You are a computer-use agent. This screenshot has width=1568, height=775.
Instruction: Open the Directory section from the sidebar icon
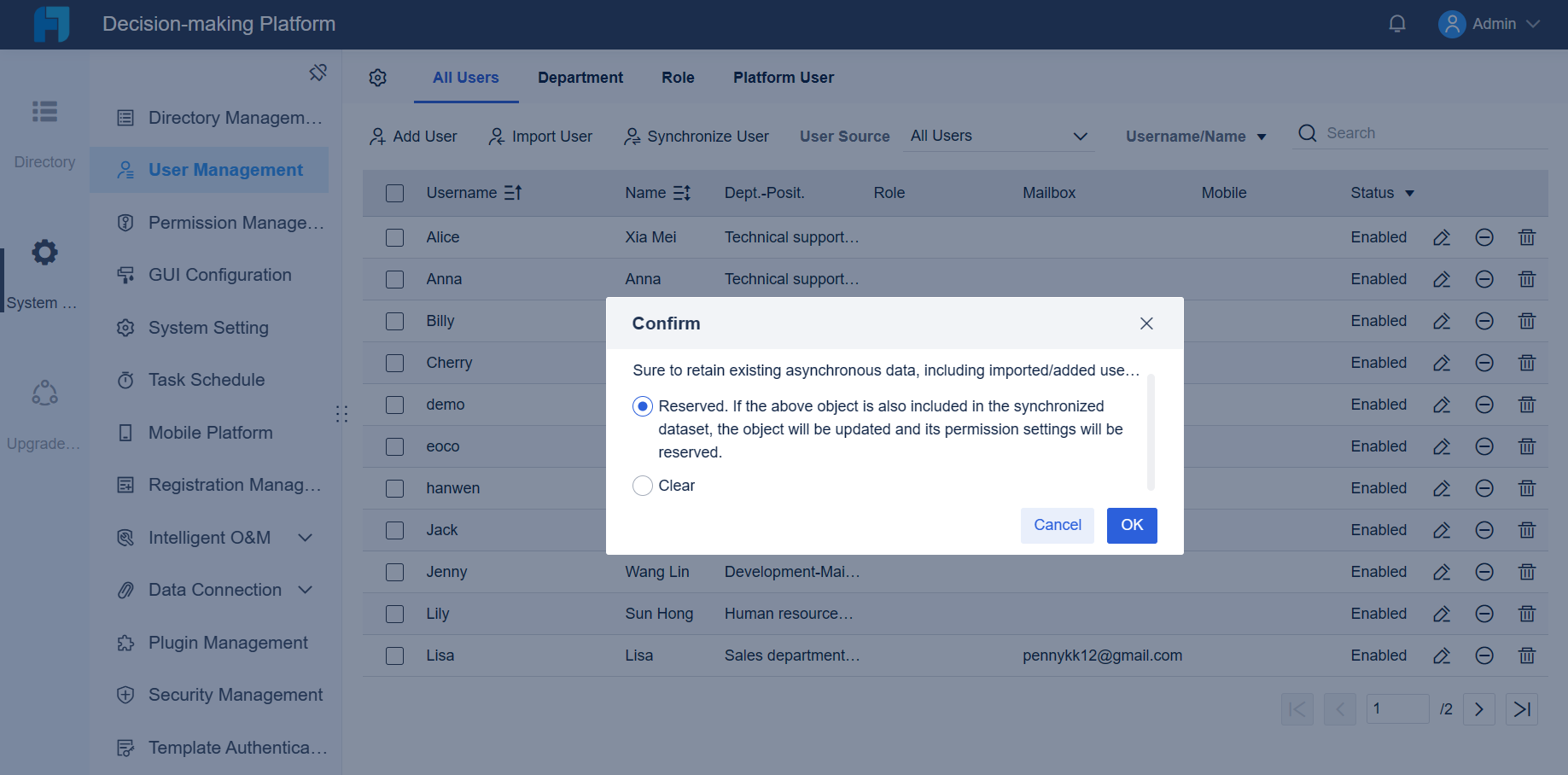[x=44, y=112]
